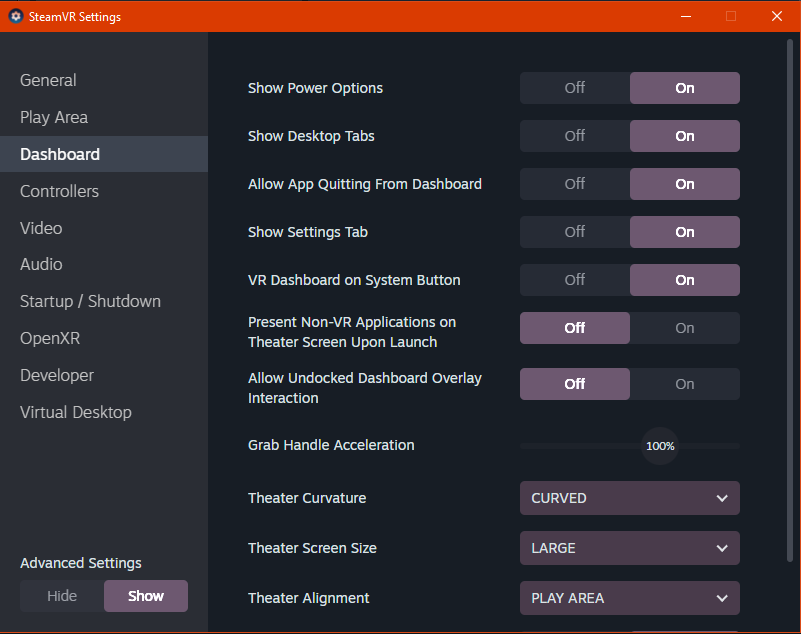Select the Dashboard sidebar item

(104, 154)
